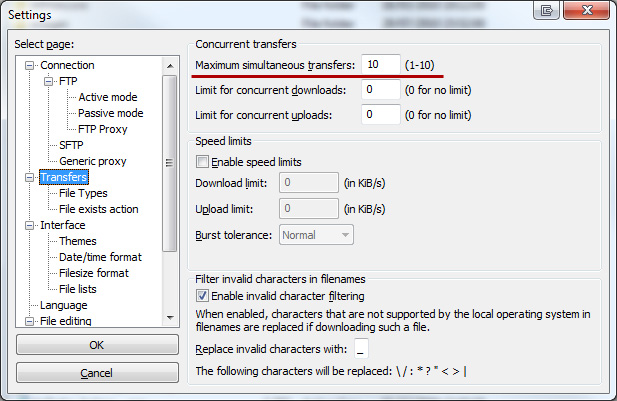This screenshot has width=617, height=401.
Task: Open the Themes page
Action: (78, 241)
